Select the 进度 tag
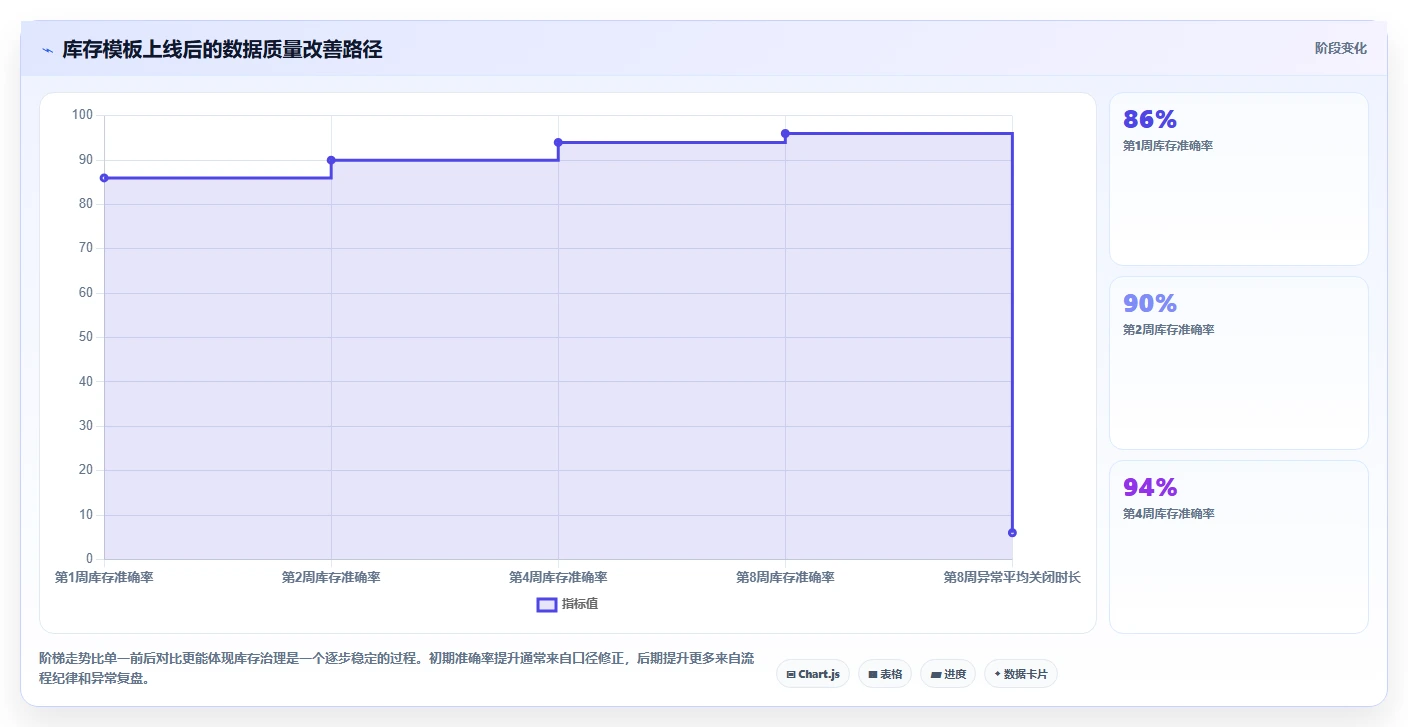Screen dimensions: 1408x727 pyautogui.click(x=948, y=674)
